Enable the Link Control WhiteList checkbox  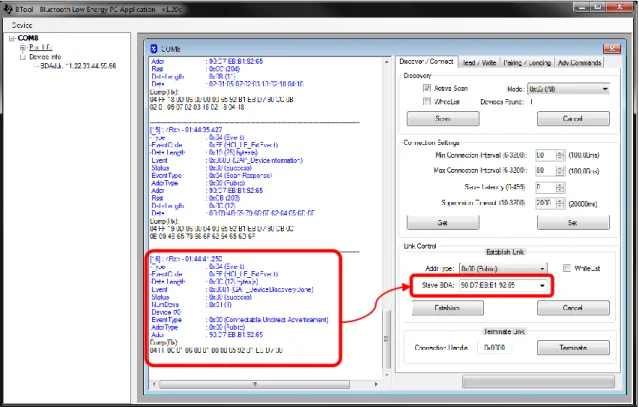pos(566,268)
